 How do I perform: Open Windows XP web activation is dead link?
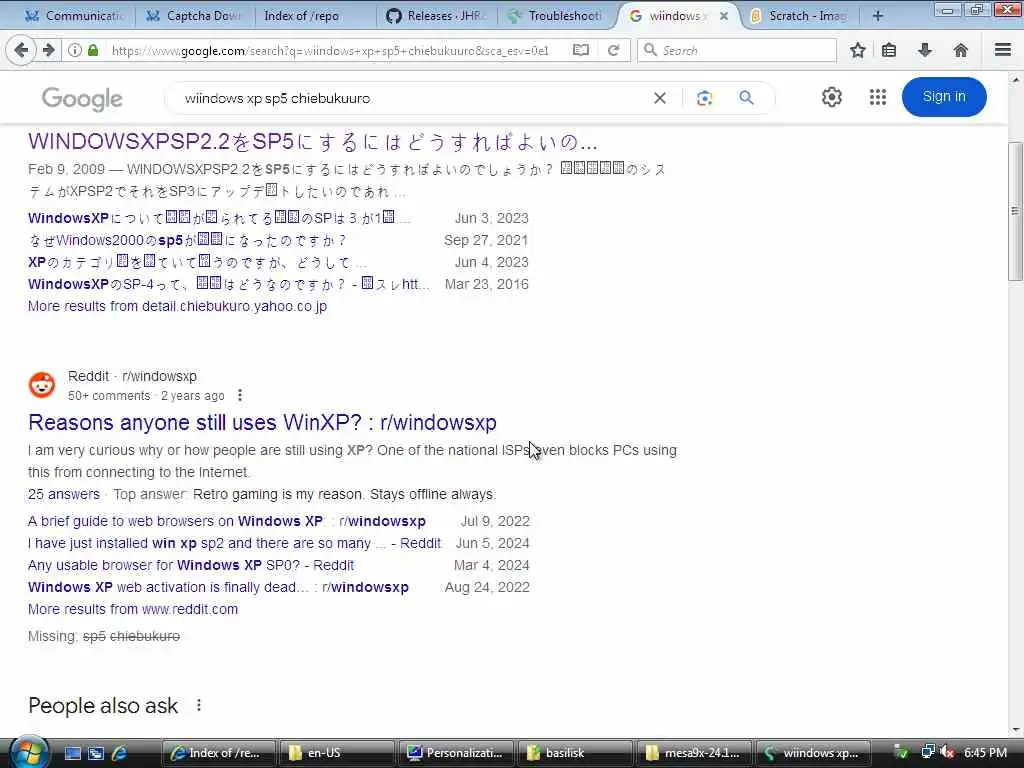tap(218, 587)
